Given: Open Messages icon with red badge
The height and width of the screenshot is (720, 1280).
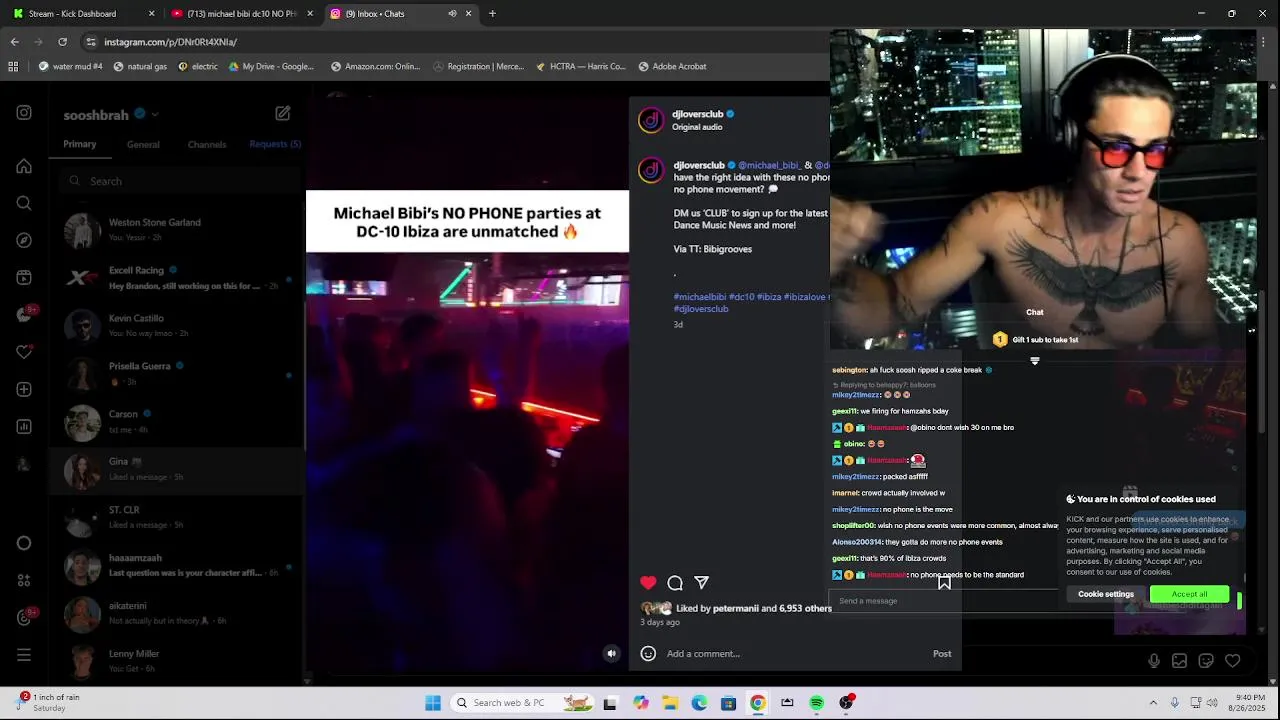Looking at the screenshot, I should pos(24,315).
